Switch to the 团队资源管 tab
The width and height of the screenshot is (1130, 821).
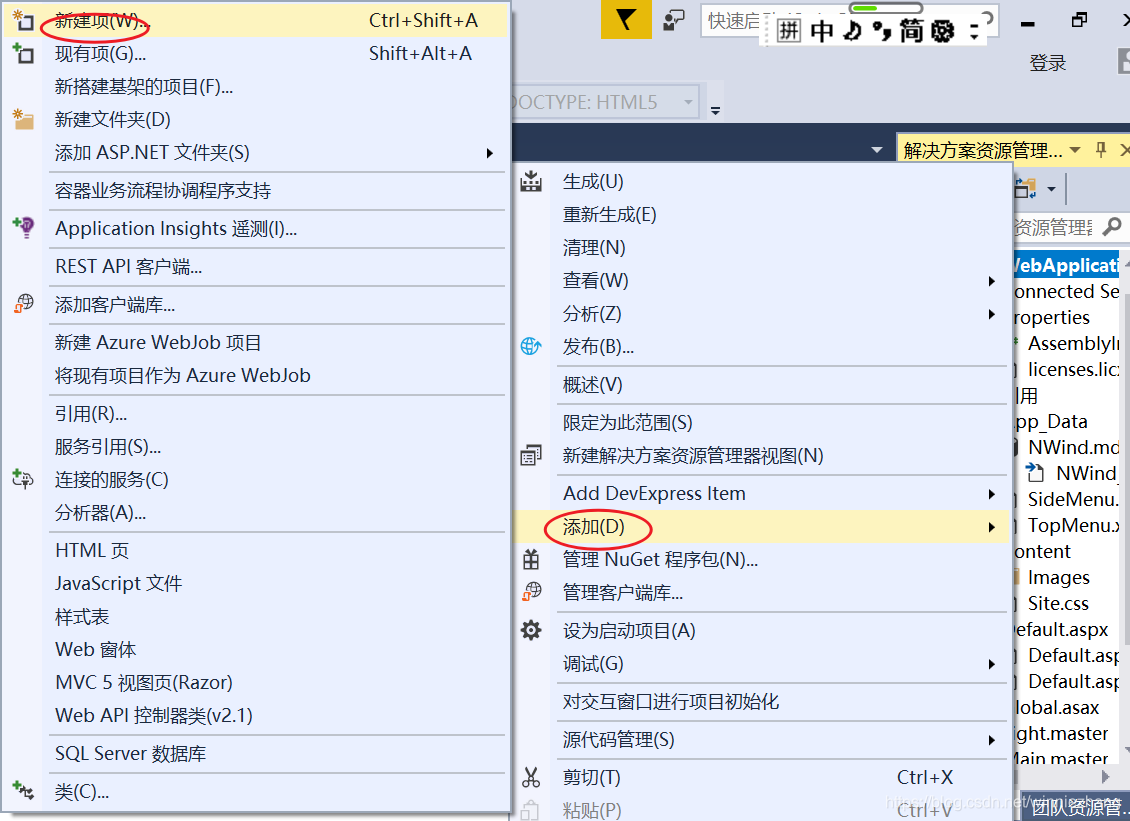click(1075, 807)
